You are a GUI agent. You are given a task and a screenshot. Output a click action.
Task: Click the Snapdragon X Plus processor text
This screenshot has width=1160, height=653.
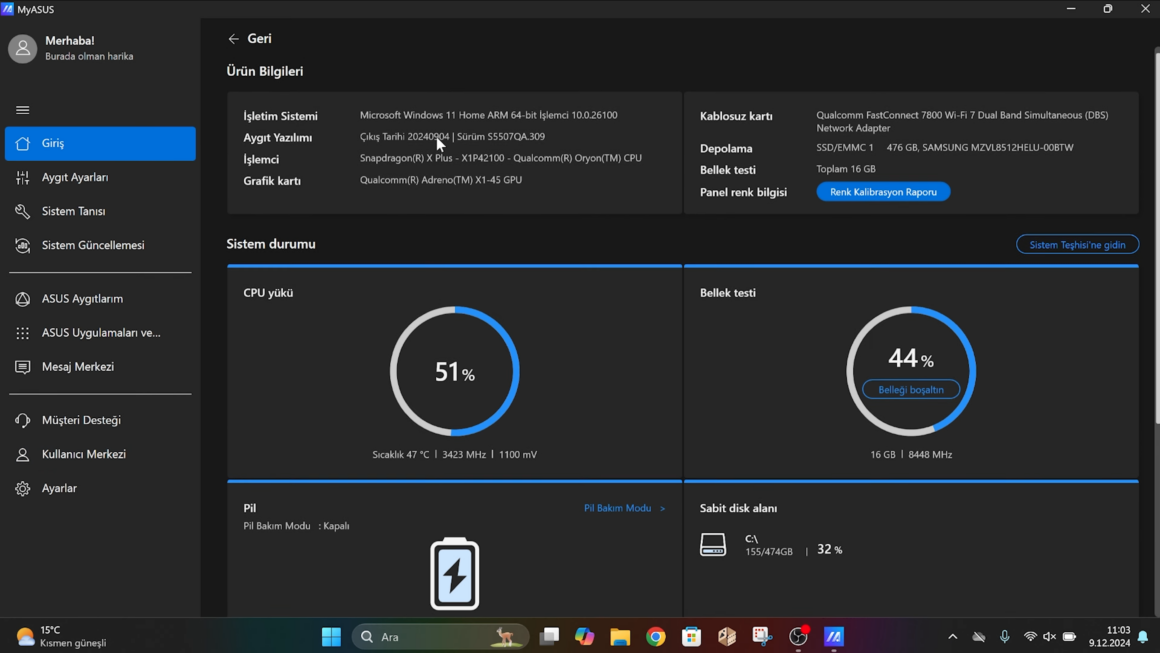pos(501,158)
